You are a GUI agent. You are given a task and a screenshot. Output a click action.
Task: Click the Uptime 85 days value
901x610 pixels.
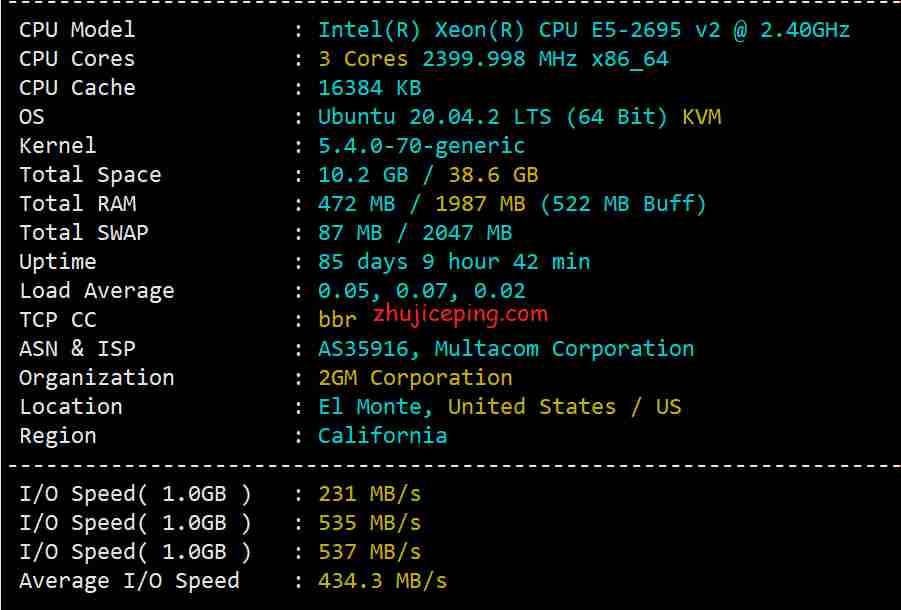[454, 262]
